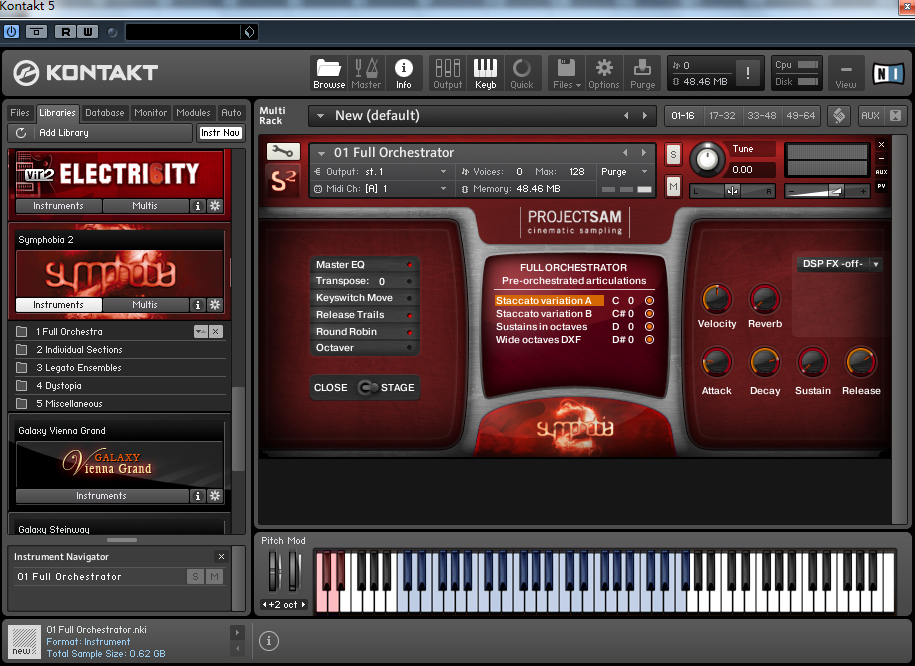915x666 pixels.
Task: Click the Purge icon in toolbar
Action: click(x=642, y=73)
